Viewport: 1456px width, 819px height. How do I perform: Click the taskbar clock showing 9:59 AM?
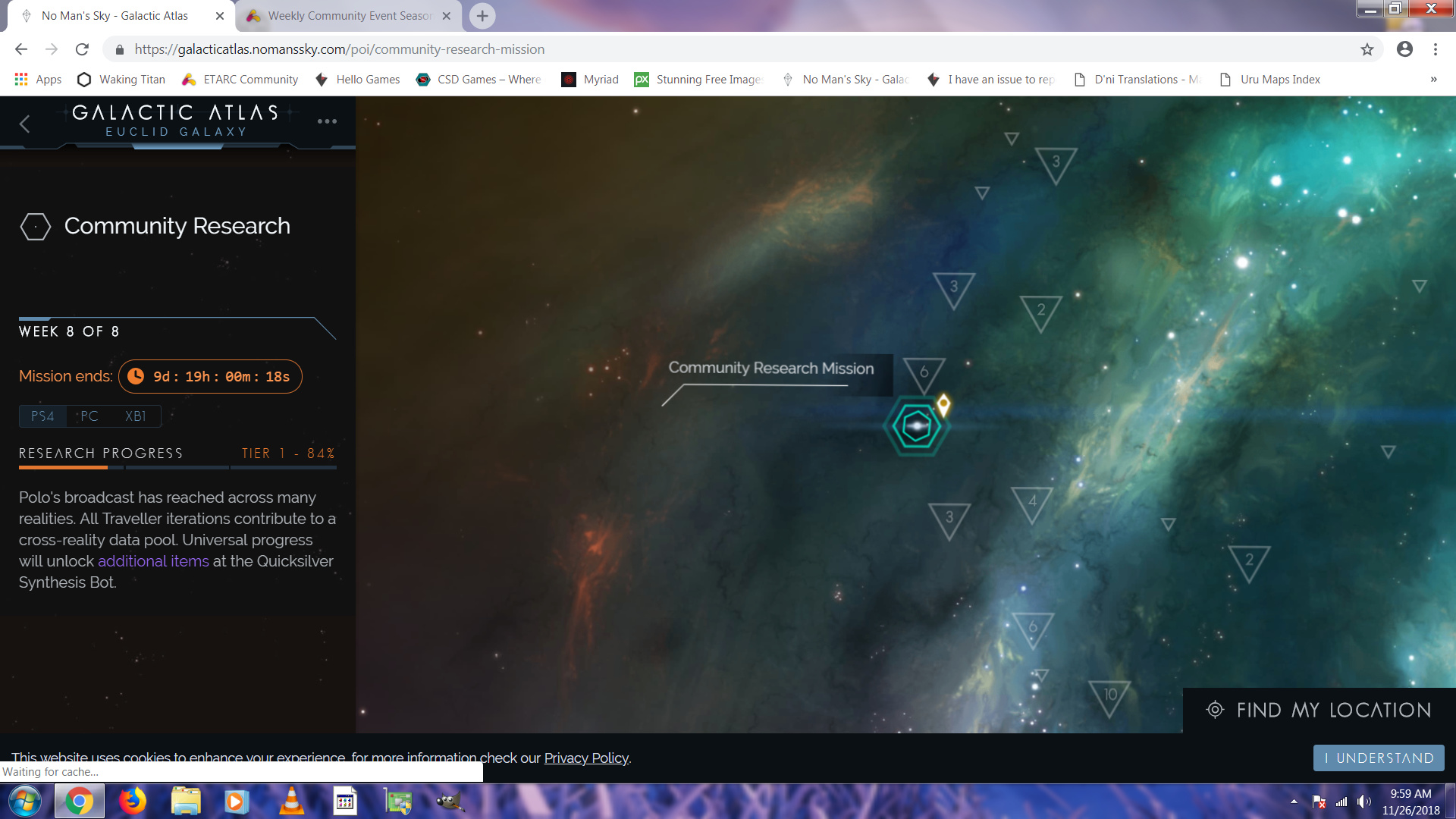[1410, 802]
